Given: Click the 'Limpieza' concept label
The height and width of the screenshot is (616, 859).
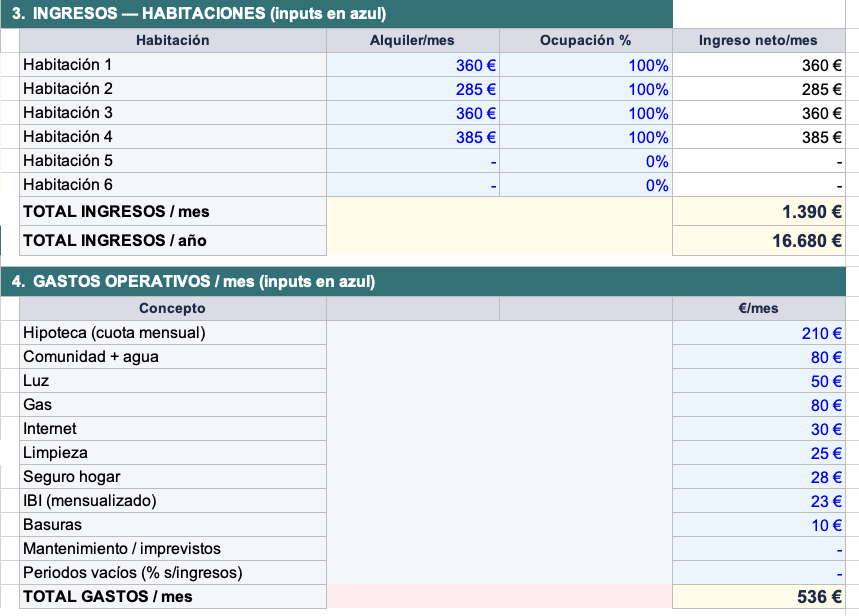Looking at the screenshot, I should [x=55, y=453].
